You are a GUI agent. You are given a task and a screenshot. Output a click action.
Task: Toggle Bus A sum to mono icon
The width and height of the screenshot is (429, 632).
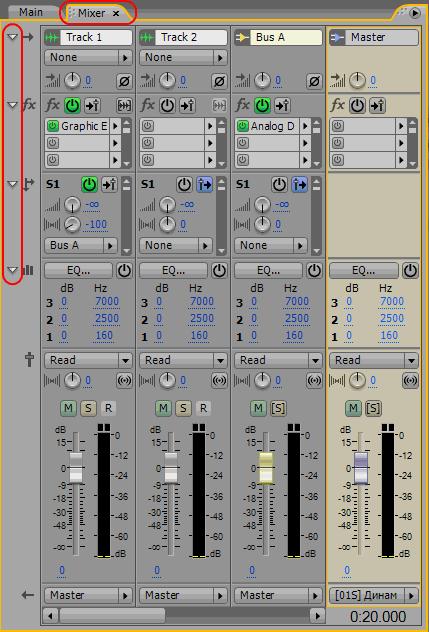pos(314,380)
